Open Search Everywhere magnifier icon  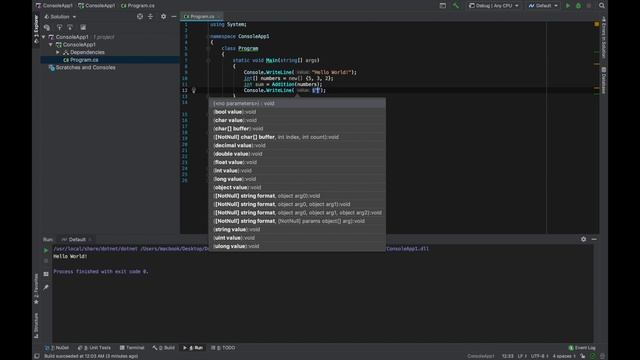pyautogui.click(x=602, y=6)
